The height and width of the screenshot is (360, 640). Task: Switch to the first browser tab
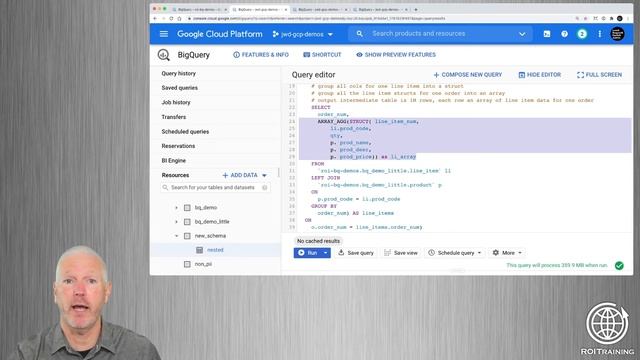pyautogui.click(x=200, y=9)
